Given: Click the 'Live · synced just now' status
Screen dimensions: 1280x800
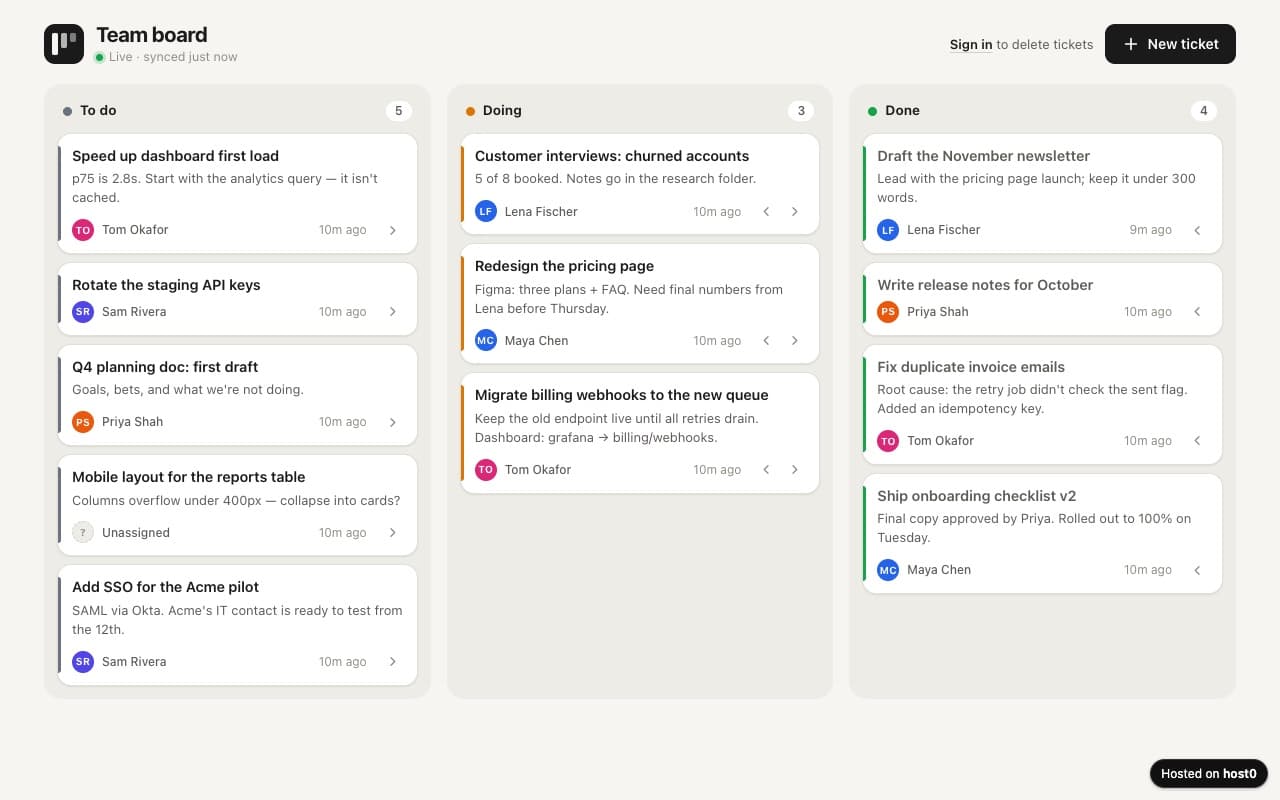Looking at the screenshot, I should (166, 57).
